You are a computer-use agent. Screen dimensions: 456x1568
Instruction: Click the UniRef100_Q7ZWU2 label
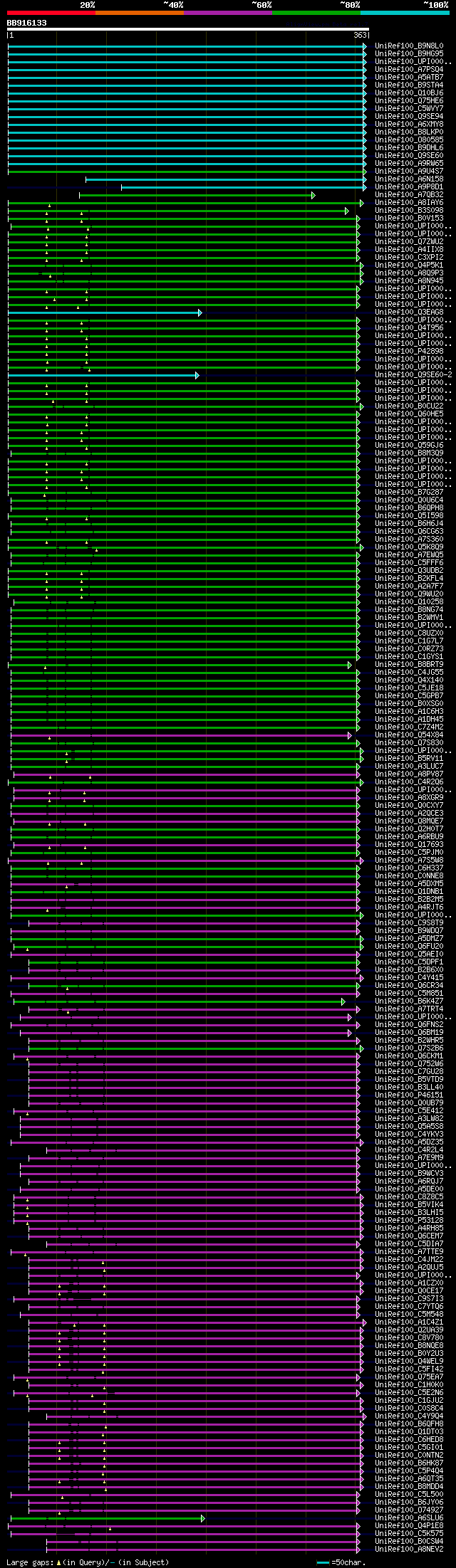(409, 242)
